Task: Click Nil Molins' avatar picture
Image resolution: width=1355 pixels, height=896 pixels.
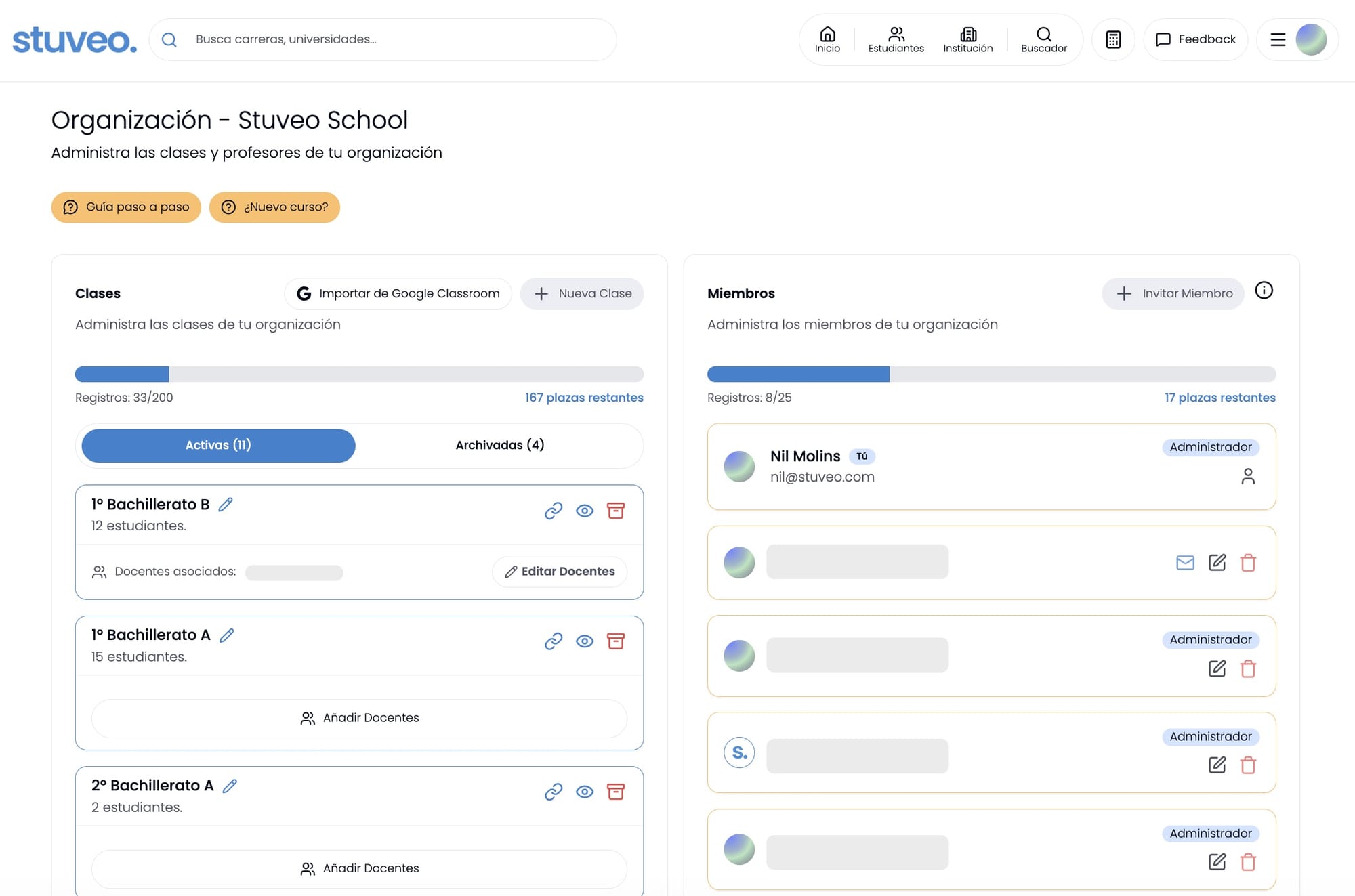Action: tap(739, 467)
